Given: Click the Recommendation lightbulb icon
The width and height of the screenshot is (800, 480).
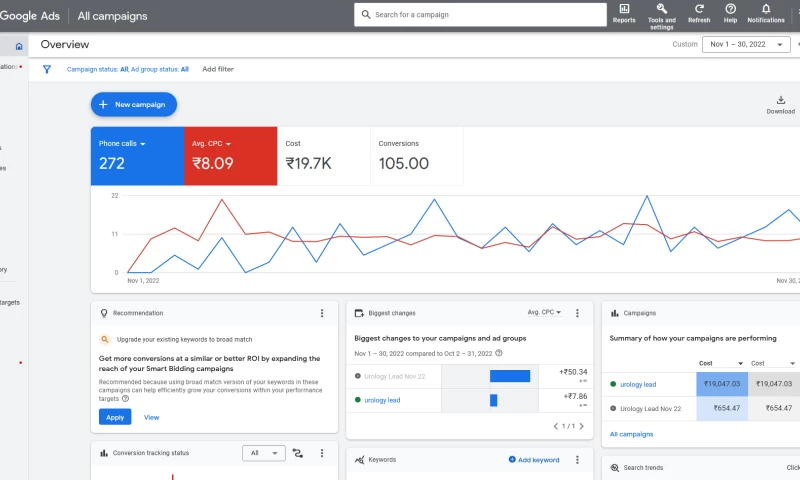Looking at the screenshot, I should point(104,313).
